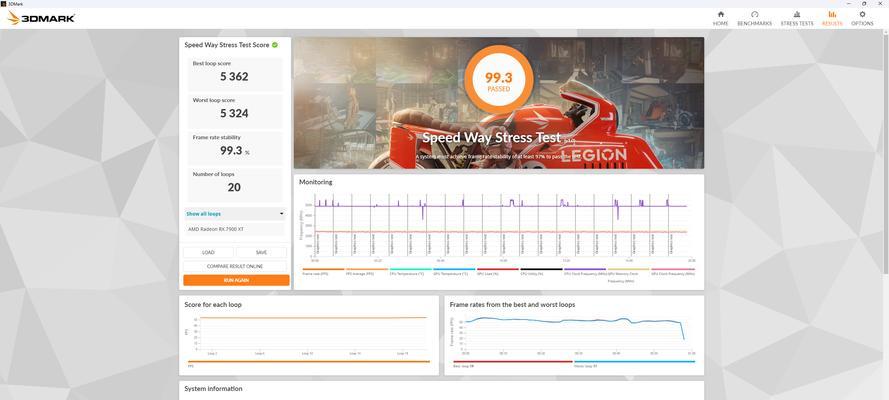
Task: Minimize the 3DMark window
Action: pos(849,3)
